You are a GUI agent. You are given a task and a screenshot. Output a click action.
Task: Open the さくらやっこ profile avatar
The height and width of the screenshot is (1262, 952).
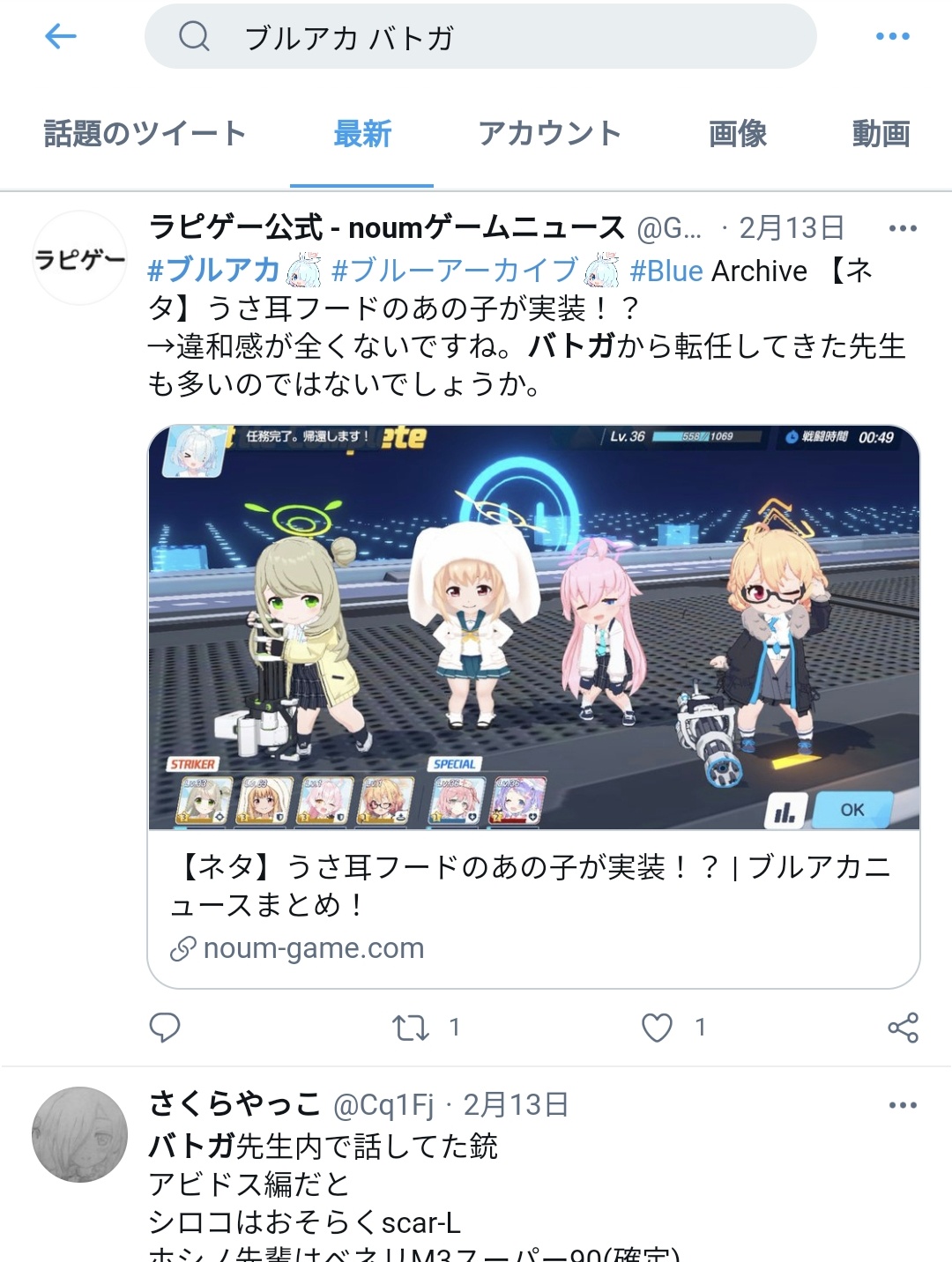80,1134
